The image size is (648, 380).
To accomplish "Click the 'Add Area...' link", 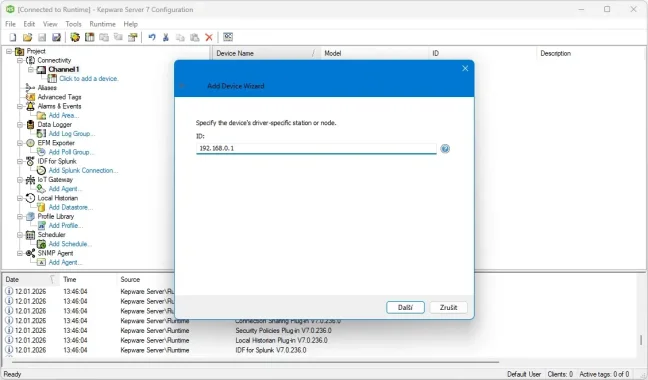I will [x=64, y=115].
